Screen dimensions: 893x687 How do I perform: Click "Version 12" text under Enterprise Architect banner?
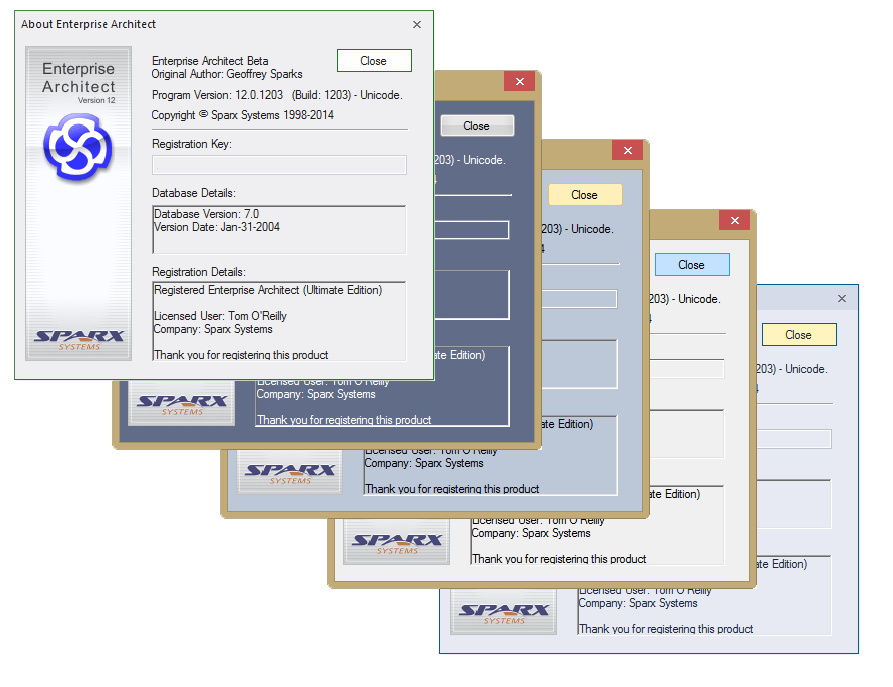pos(96,100)
